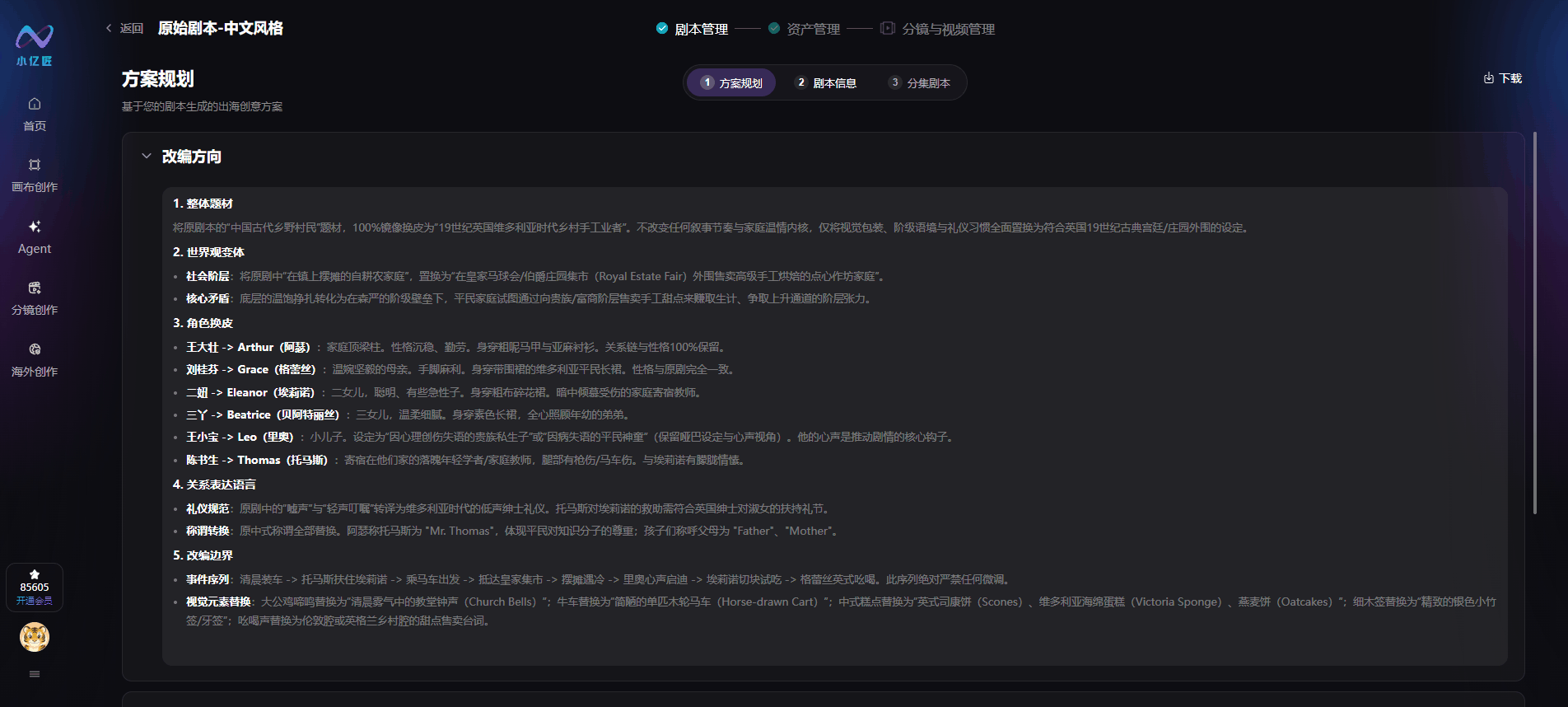This screenshot has width=1568, height=707.
Task: Click the 王小宝 -> Leo row
Action: click(571, 437)
